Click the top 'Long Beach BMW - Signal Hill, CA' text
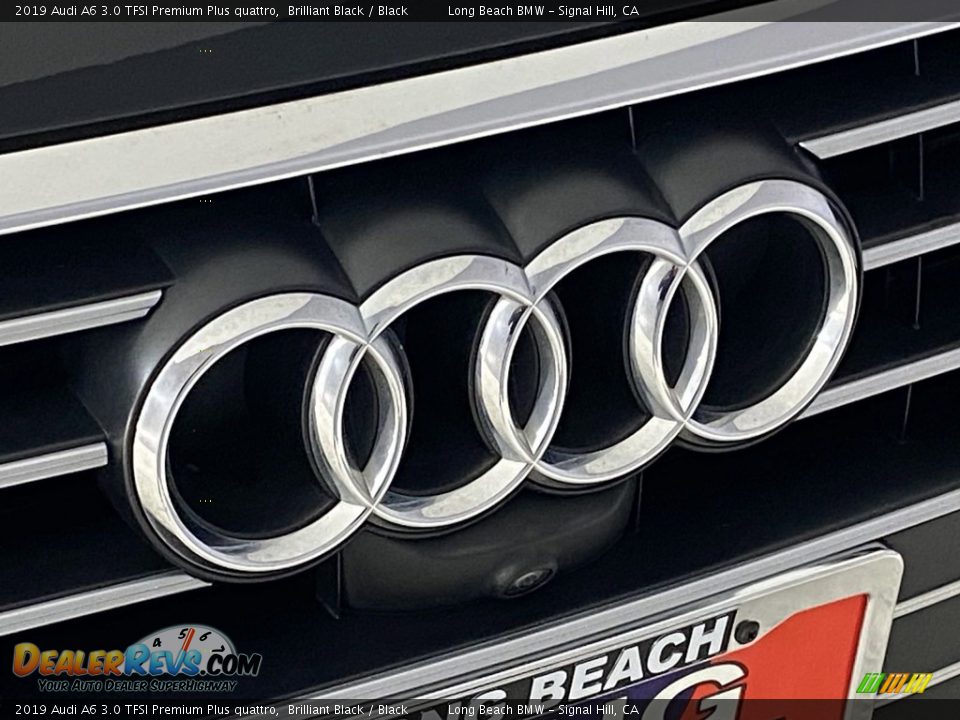This screenshot has height=720, width=960. coord(543,10)
